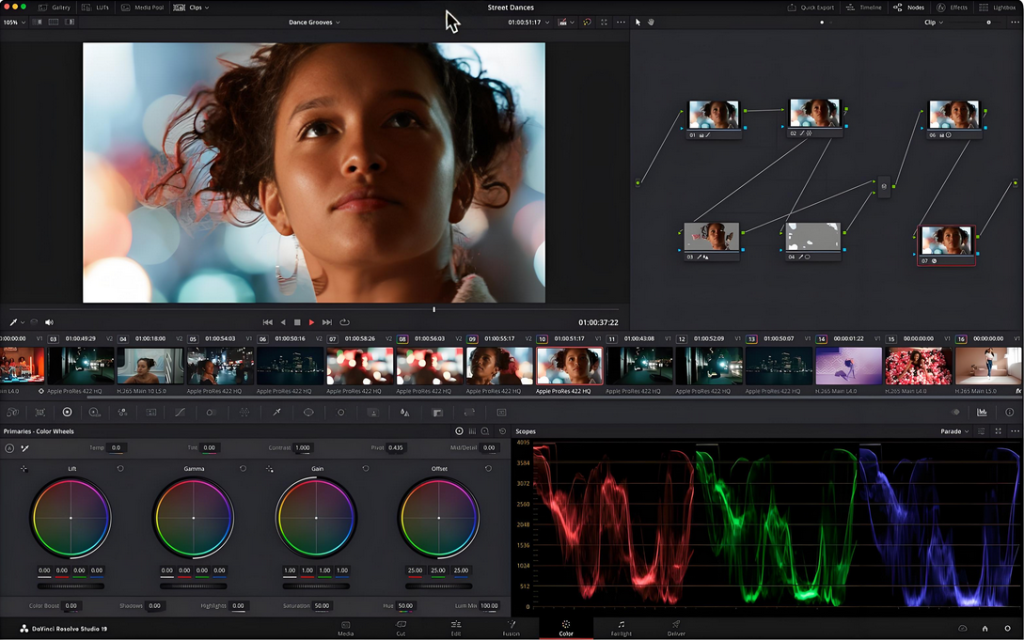Screen dimensions: 1024x640
Task: Open the Dance Grooves timeline dropdown
Action: (x=314, y=22)
